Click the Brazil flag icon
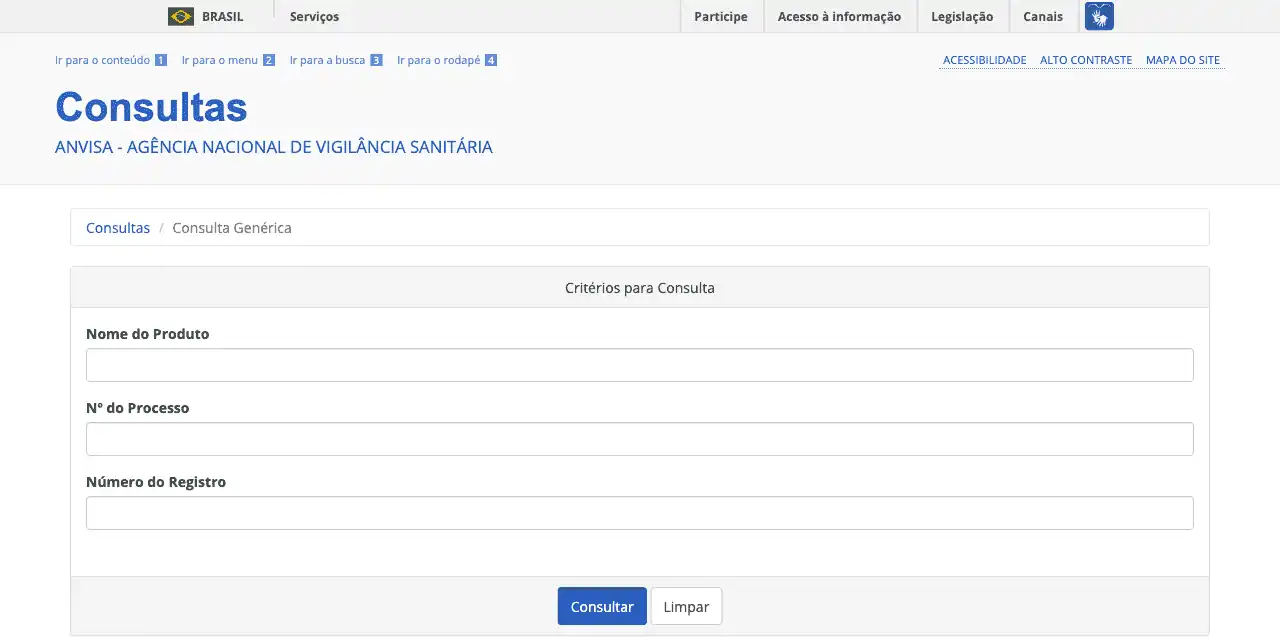1280x637 pixels. (x=181, y=16)
